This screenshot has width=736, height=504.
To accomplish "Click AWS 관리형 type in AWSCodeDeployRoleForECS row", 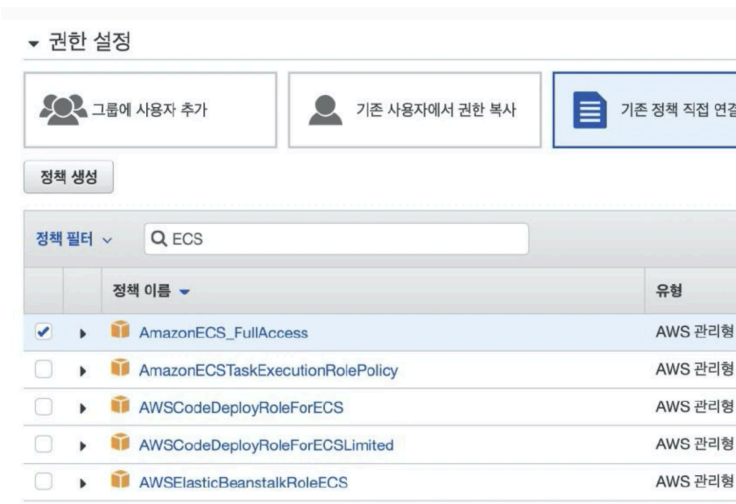I will (x=695, y=406).
